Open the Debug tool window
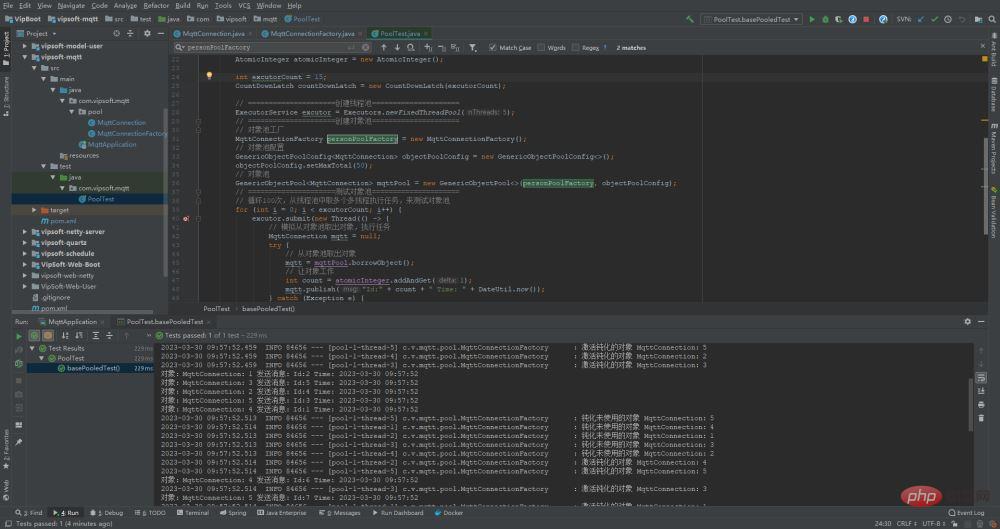 pos(107,512)
